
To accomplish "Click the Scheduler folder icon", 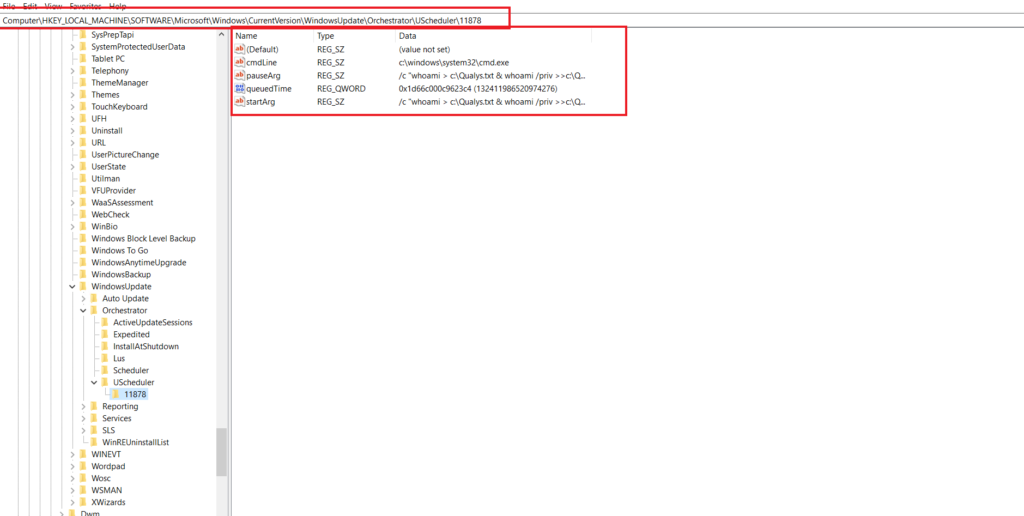I will (x=104, y=370).
